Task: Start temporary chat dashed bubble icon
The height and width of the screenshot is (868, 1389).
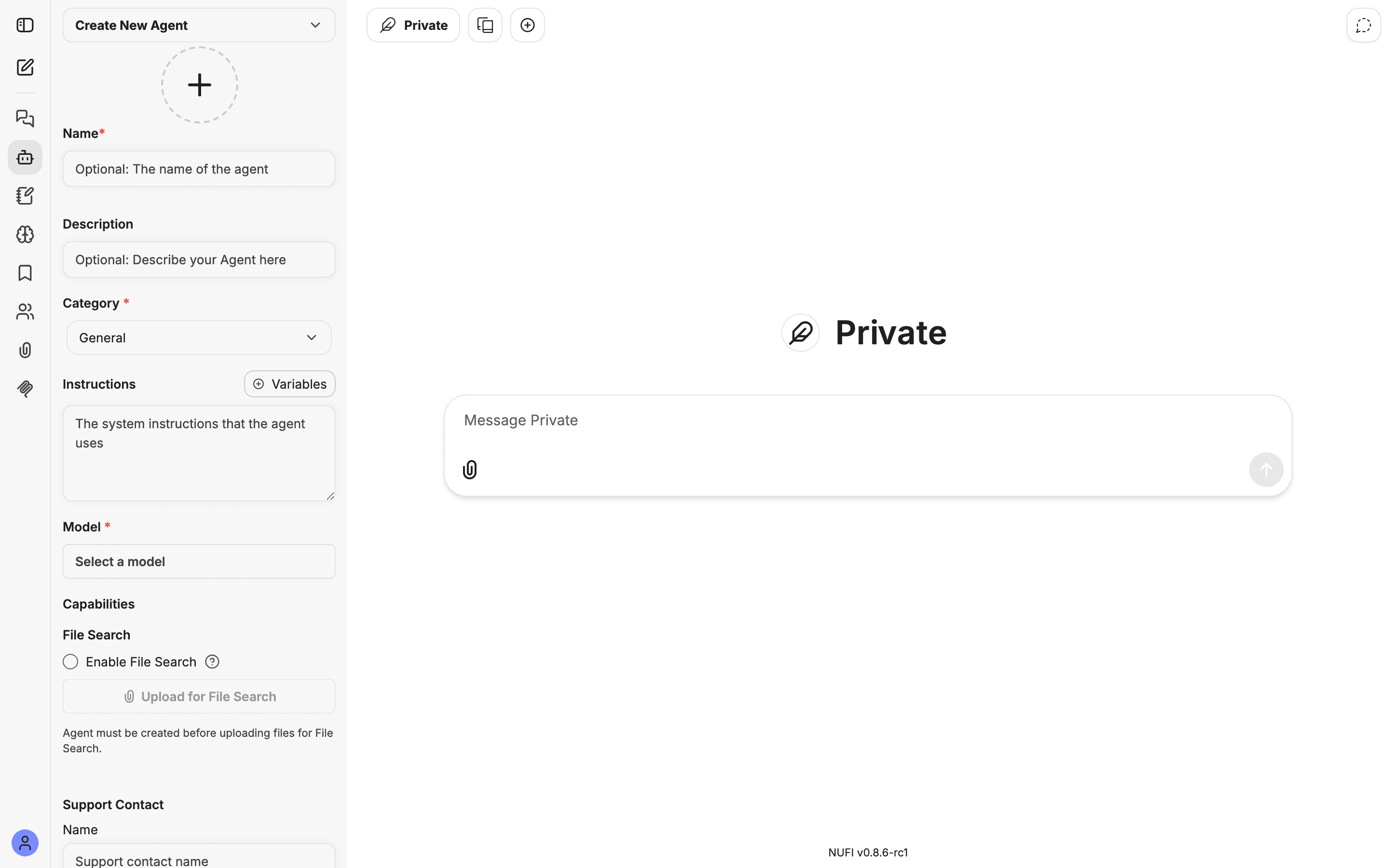Action: click(x=1363, y=25)
